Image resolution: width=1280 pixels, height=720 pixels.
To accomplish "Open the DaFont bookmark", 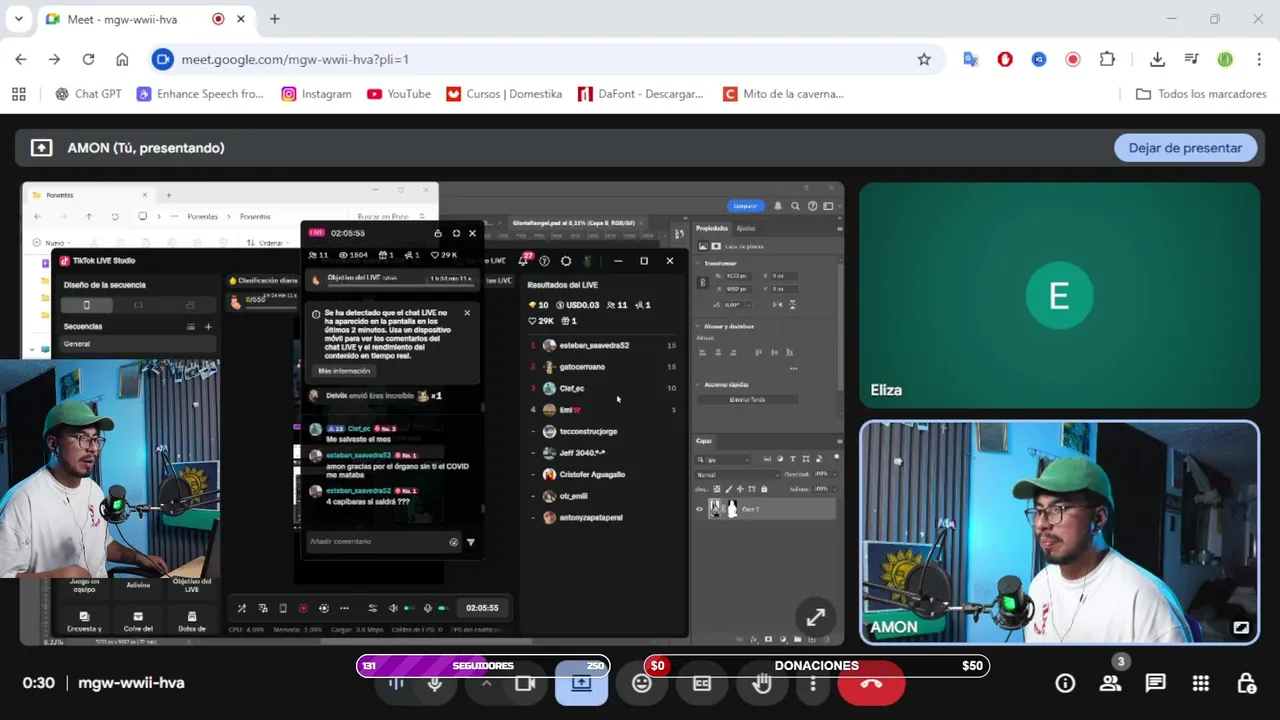I will (640, 94).
